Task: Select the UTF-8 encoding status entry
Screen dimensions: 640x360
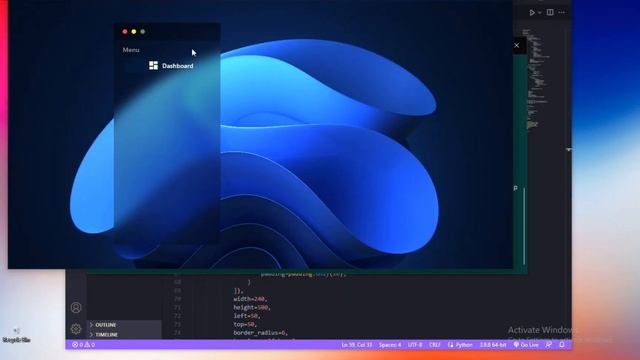Action: pos(415,345)
